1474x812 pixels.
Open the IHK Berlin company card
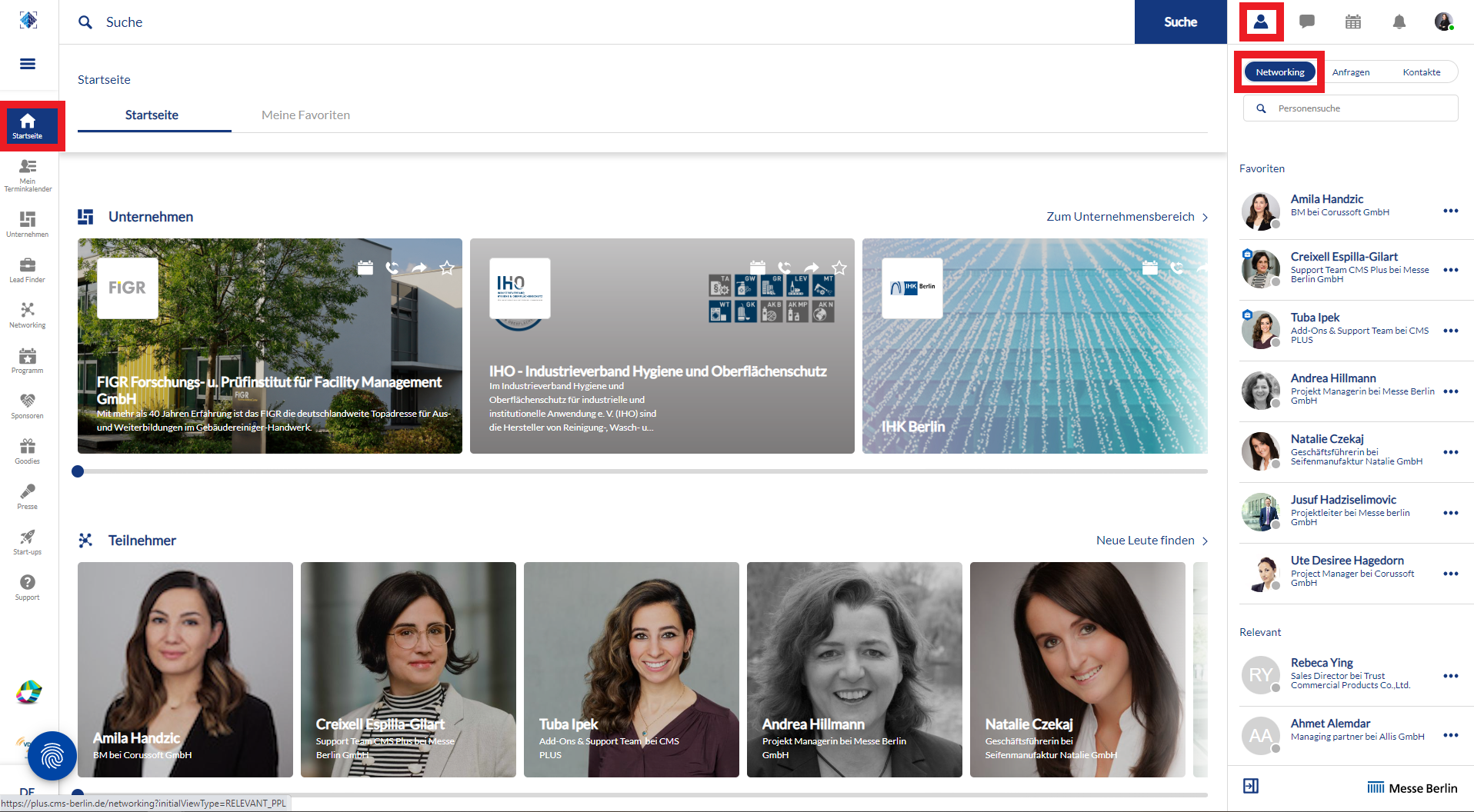pos(1035,346)
